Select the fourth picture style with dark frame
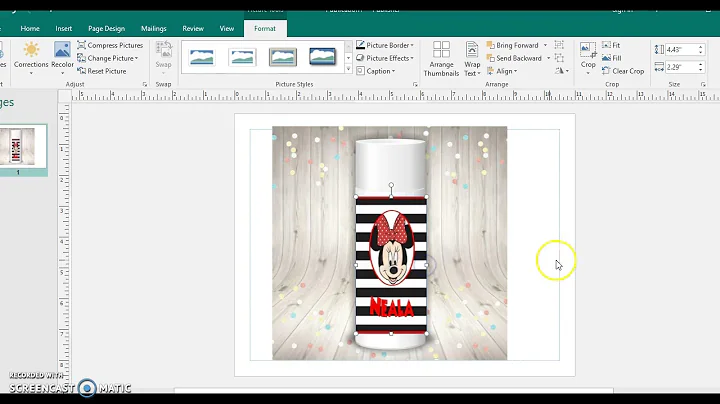Viewport: 720px width, 404px height. 322,57
